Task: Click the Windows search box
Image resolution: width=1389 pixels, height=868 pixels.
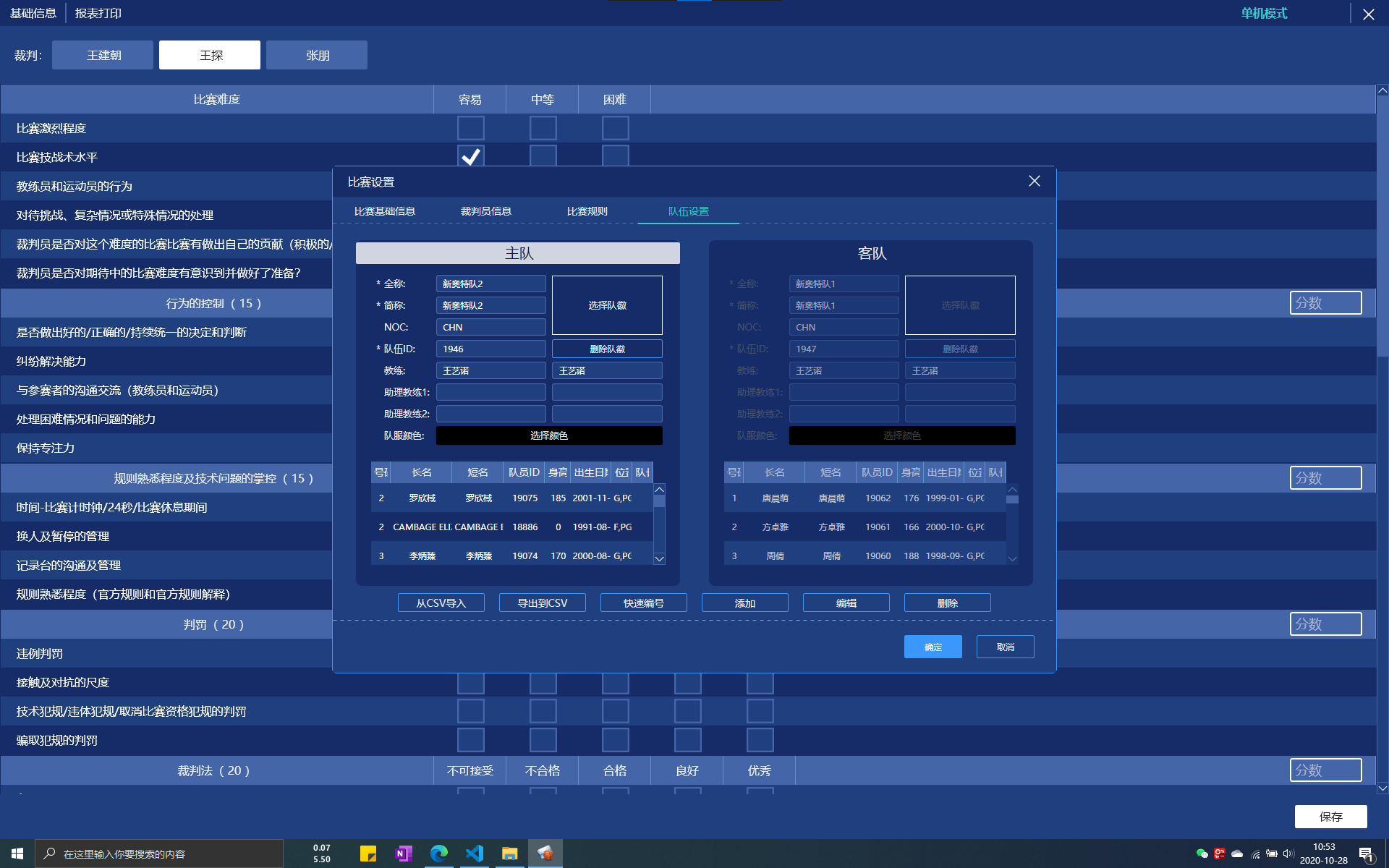Action: coord(159,854)
